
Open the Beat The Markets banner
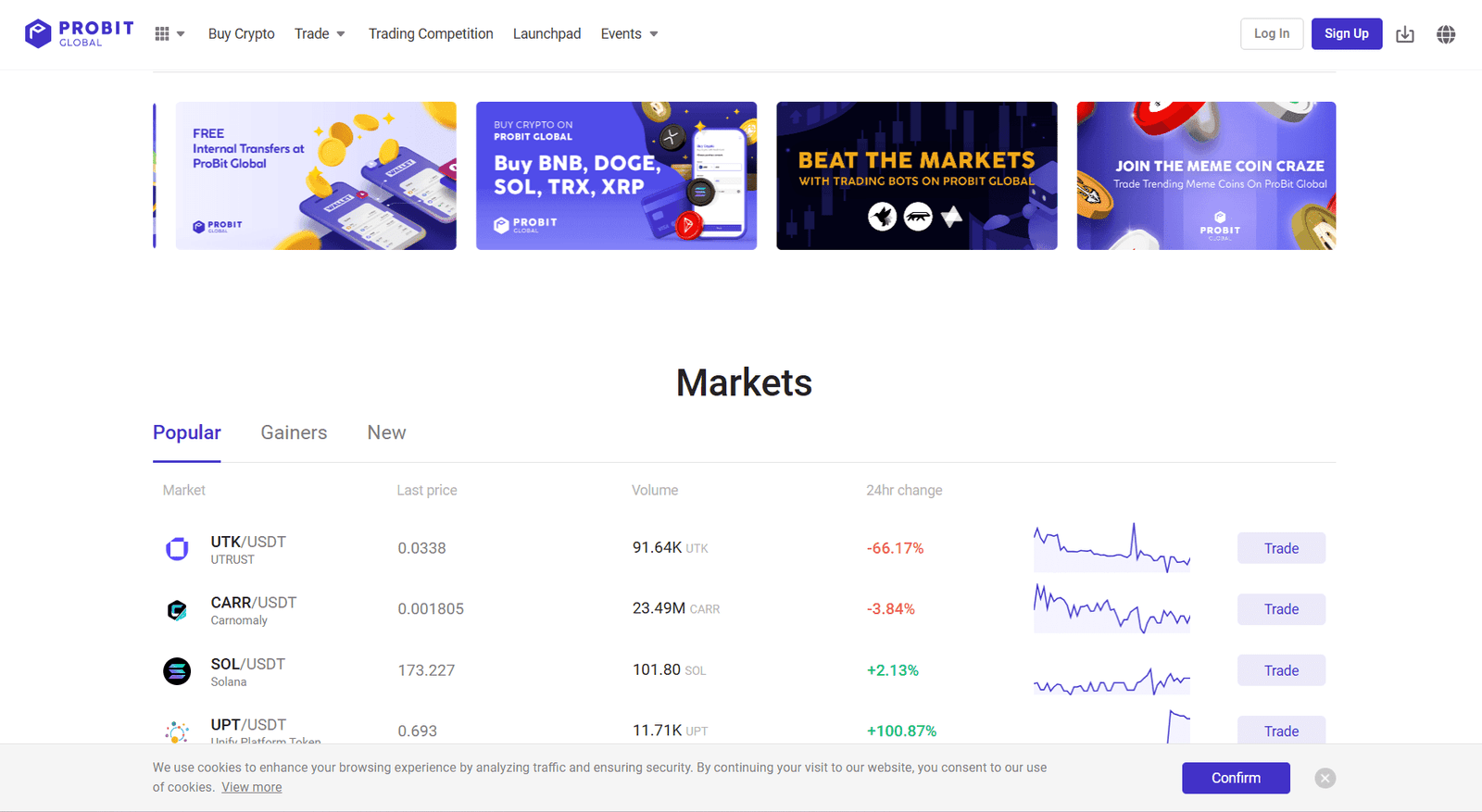pyautogui.click(x=916, y=175)
